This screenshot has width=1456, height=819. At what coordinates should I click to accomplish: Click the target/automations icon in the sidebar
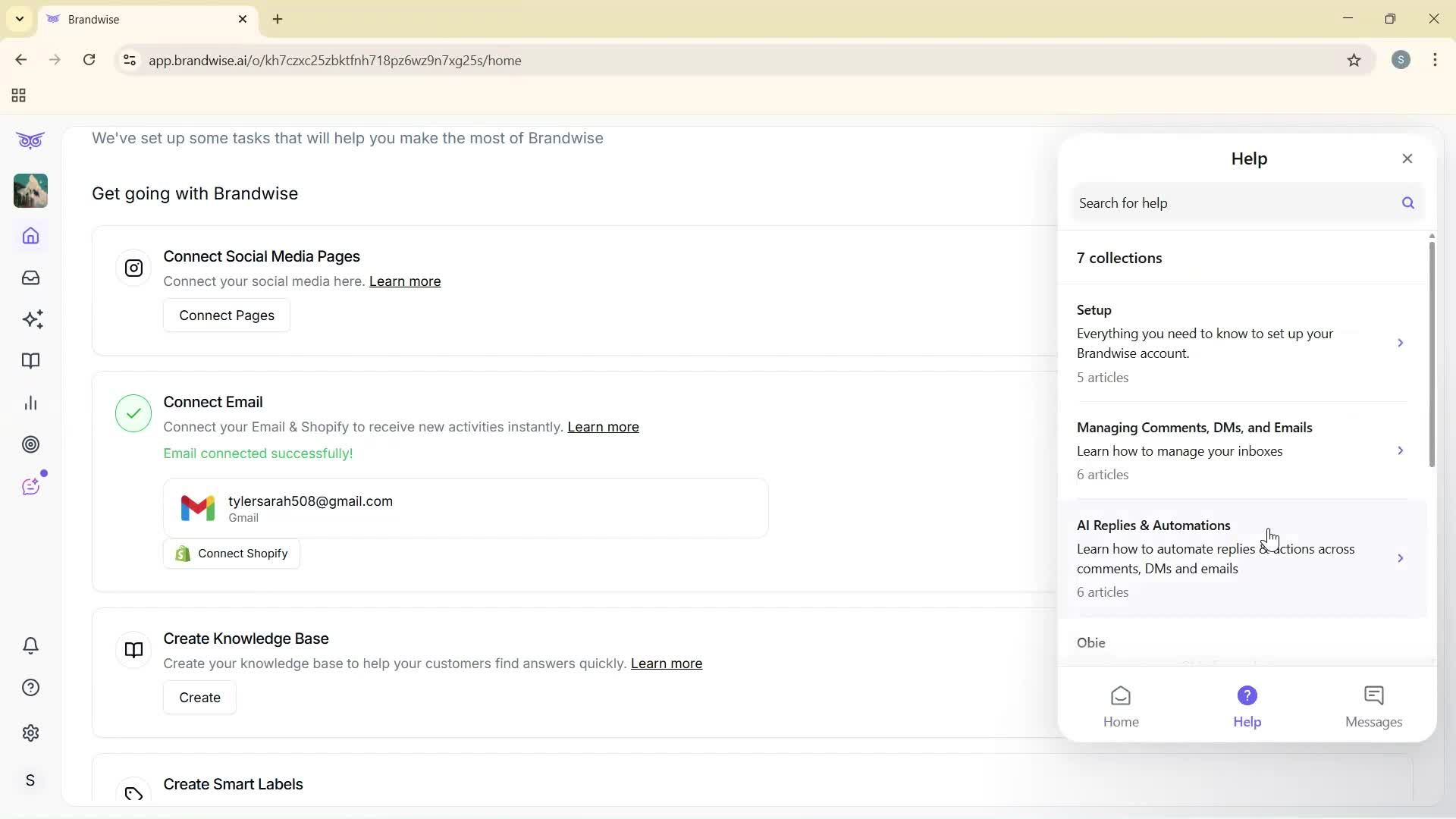[30, 444]
